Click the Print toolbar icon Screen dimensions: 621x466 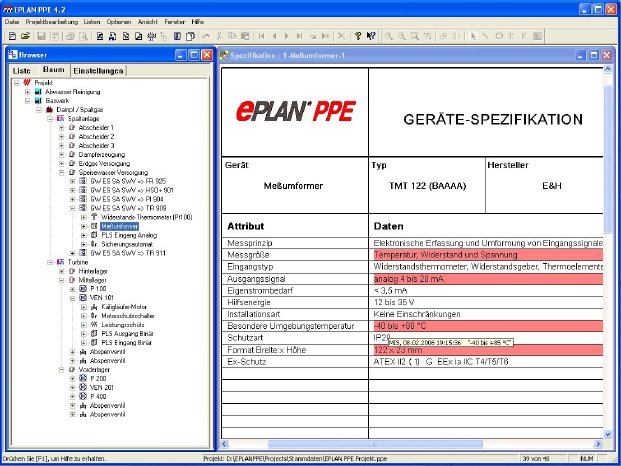click(x=70, y=36)
